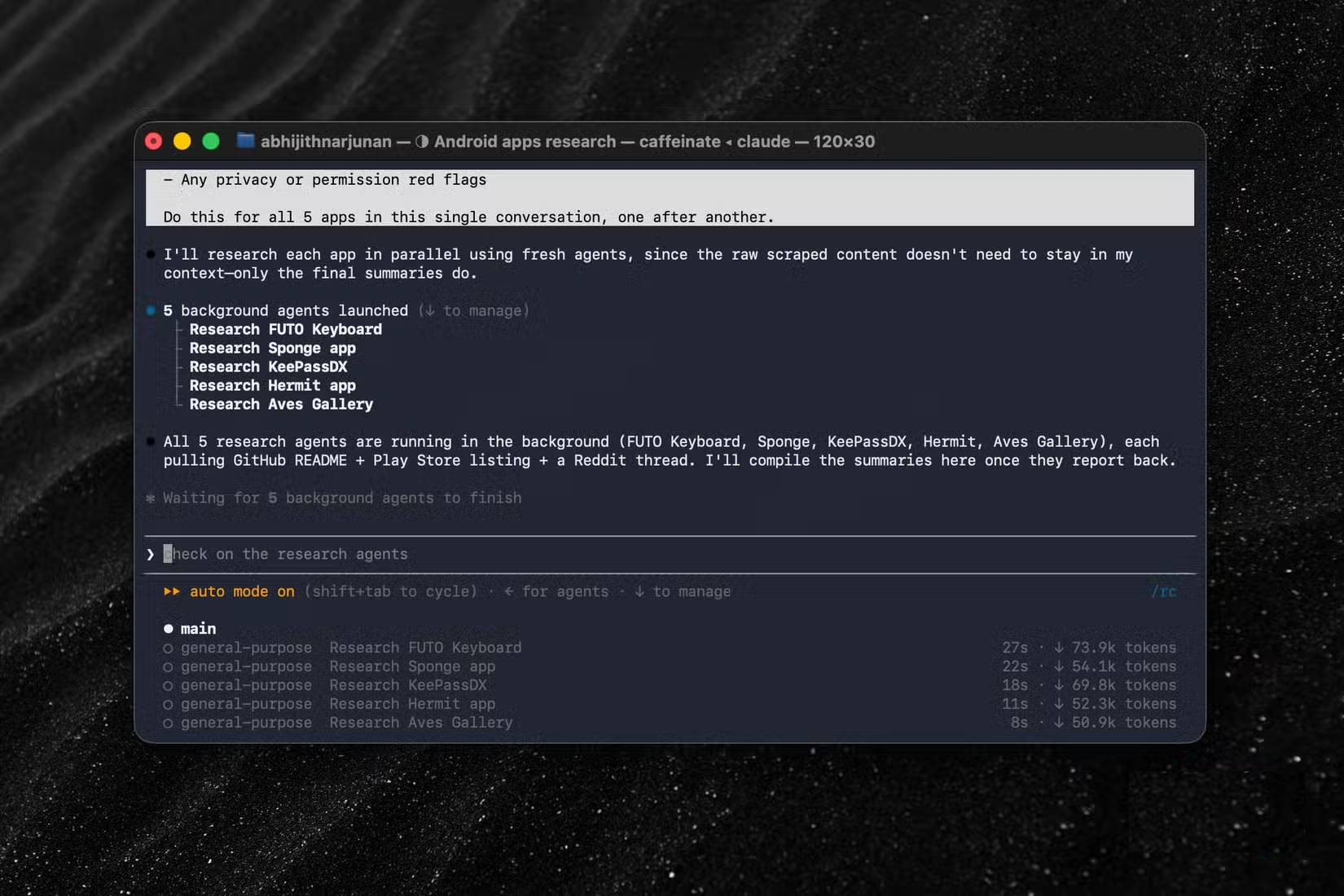Zoom the terminal with the green button
The width and height of the screenshot is (1344, 896).
(x=211, y=141)
